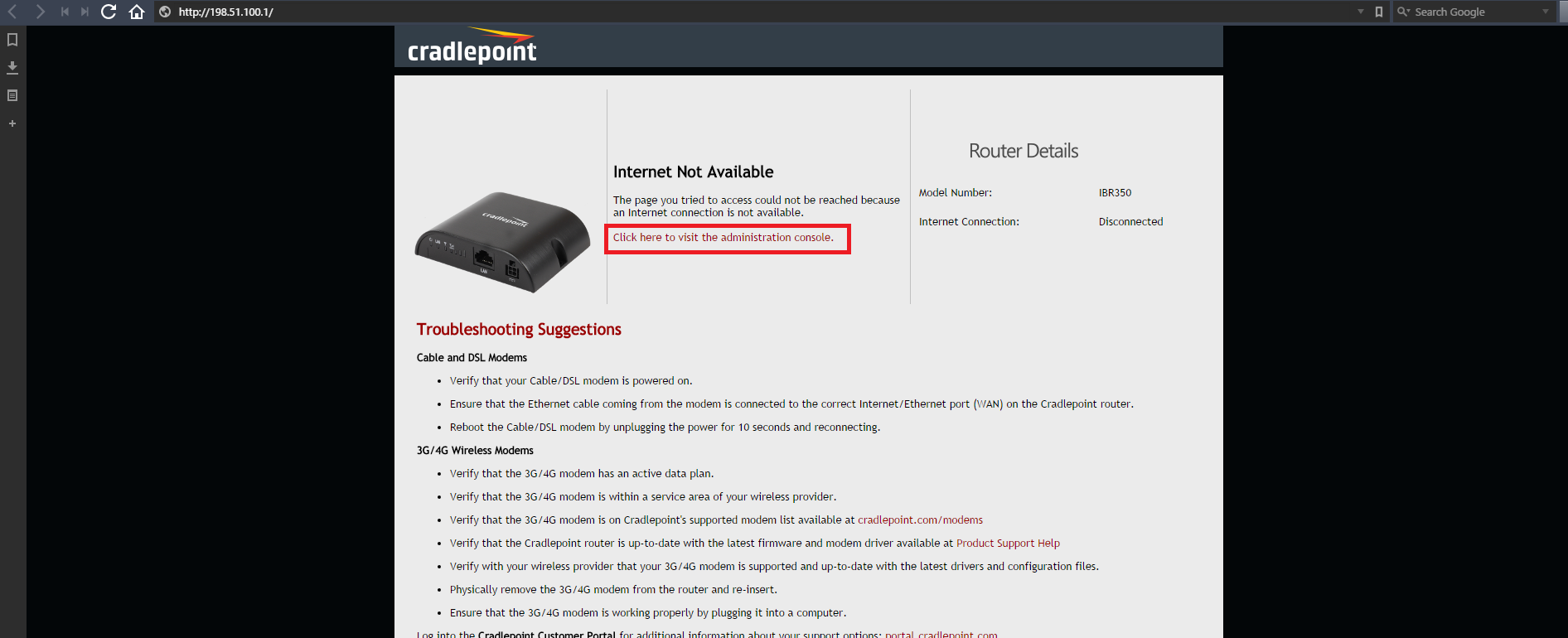The height and width of the screenshot is (638, 1568).
Task: Click the fast-forward navigation icon
Action: click(x=85, y=12)
